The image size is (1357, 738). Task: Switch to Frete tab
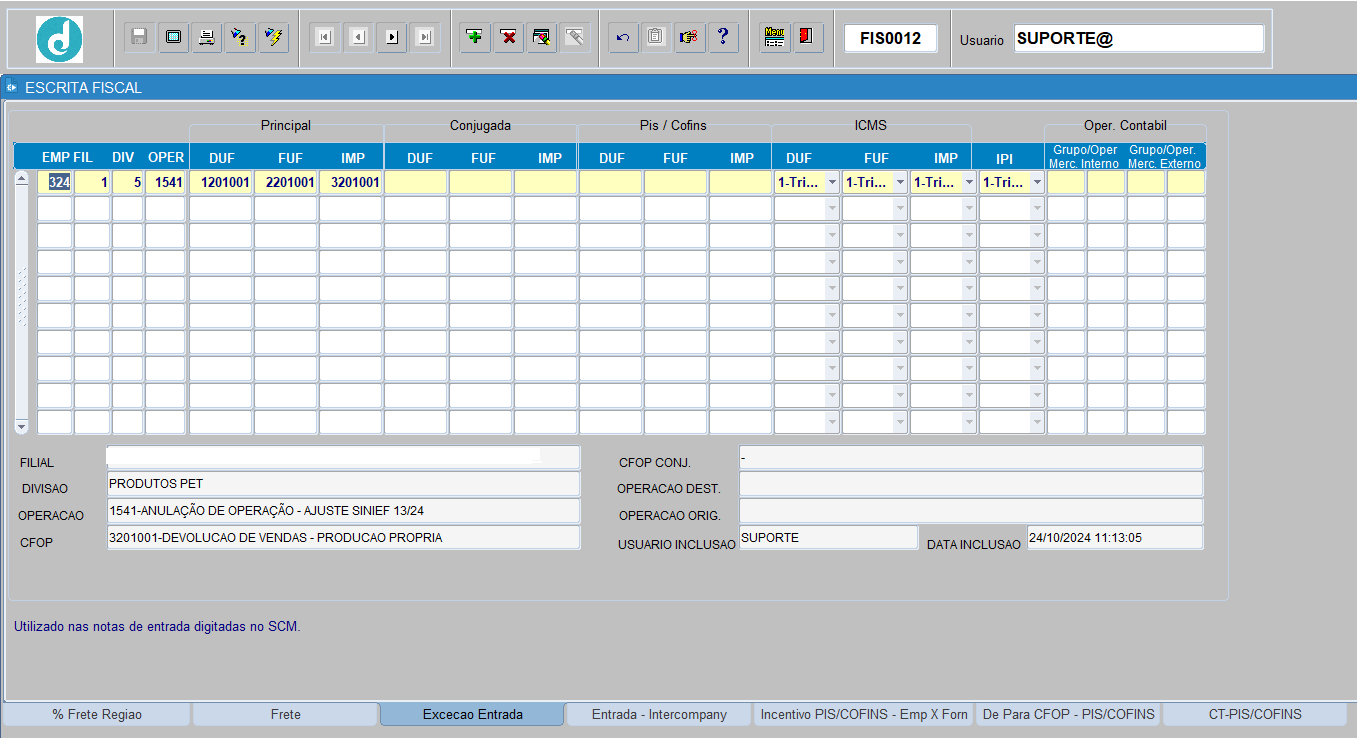[x=285, y=714]
